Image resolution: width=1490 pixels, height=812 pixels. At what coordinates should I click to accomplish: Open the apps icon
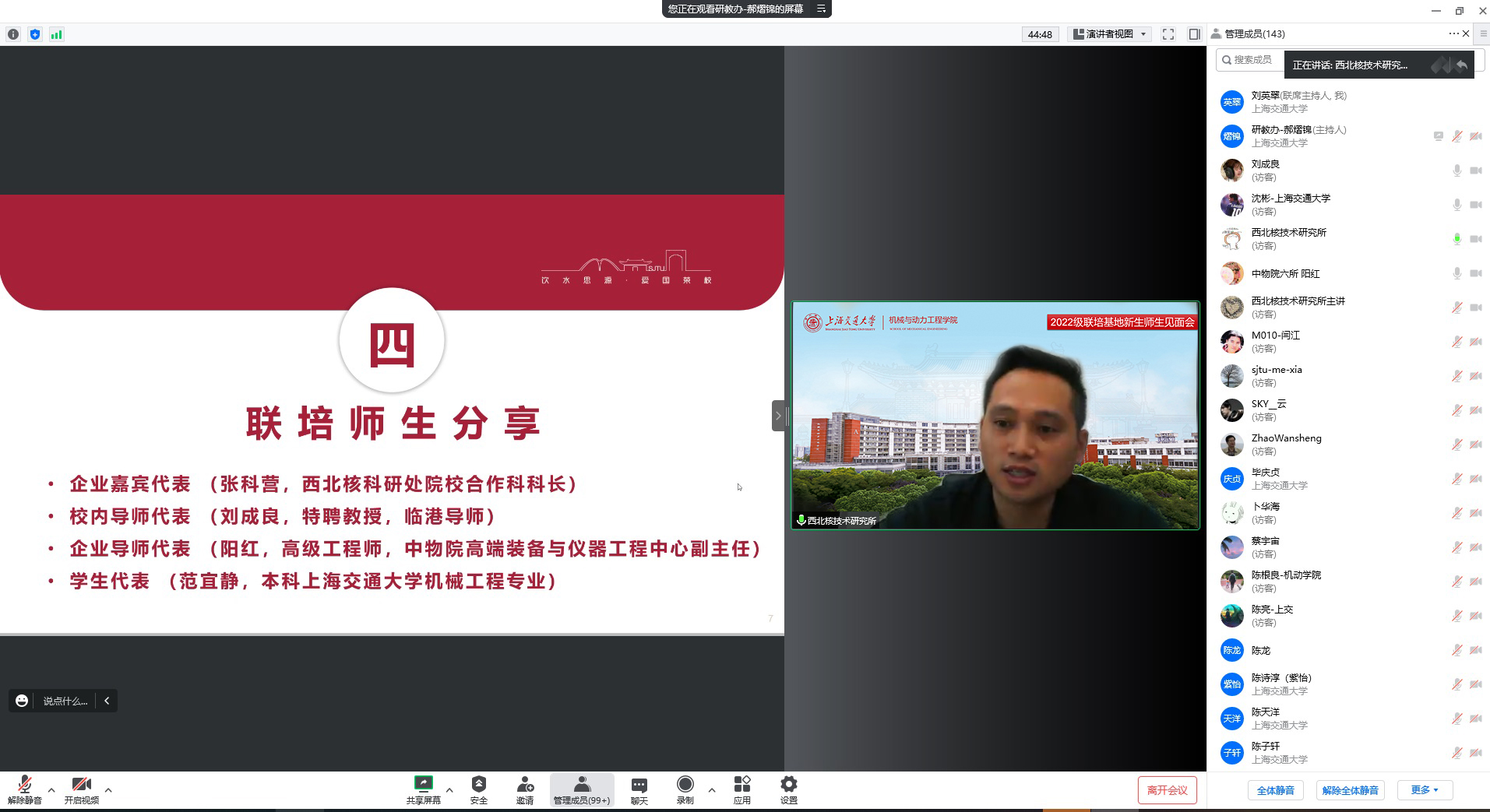(x=741, y=784)
